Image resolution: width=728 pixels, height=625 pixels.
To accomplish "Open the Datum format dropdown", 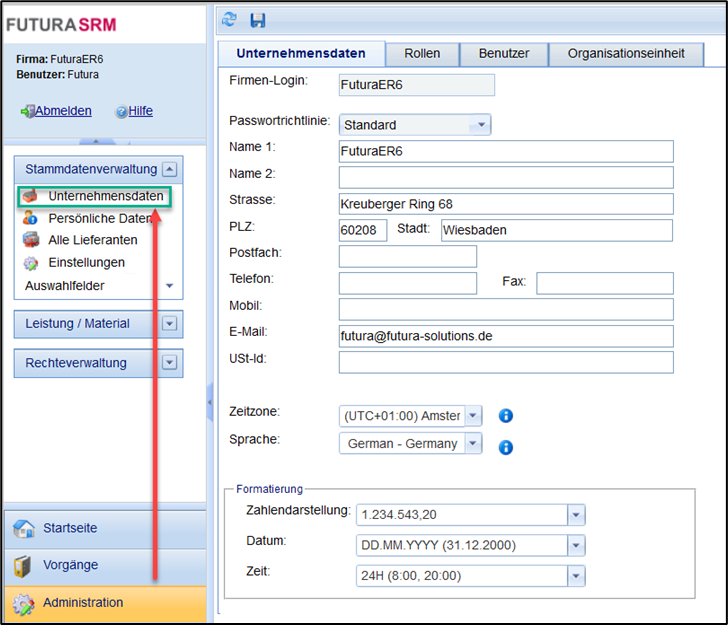I will pos(576,545).
